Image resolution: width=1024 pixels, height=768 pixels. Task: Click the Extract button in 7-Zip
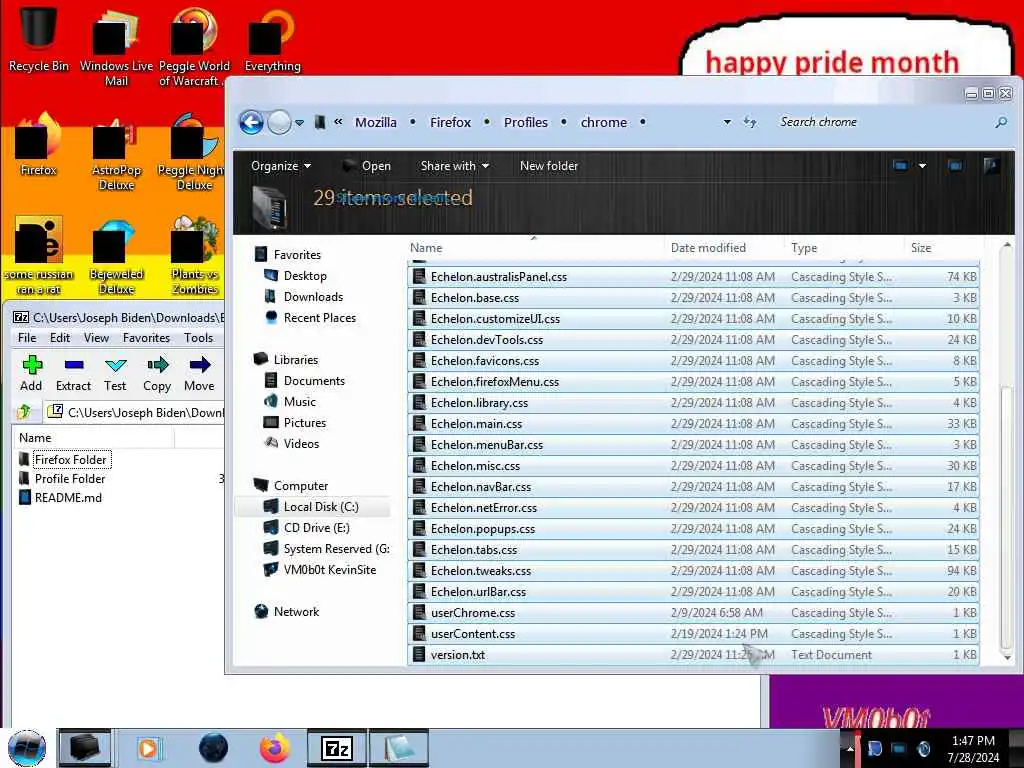(73, 374)
